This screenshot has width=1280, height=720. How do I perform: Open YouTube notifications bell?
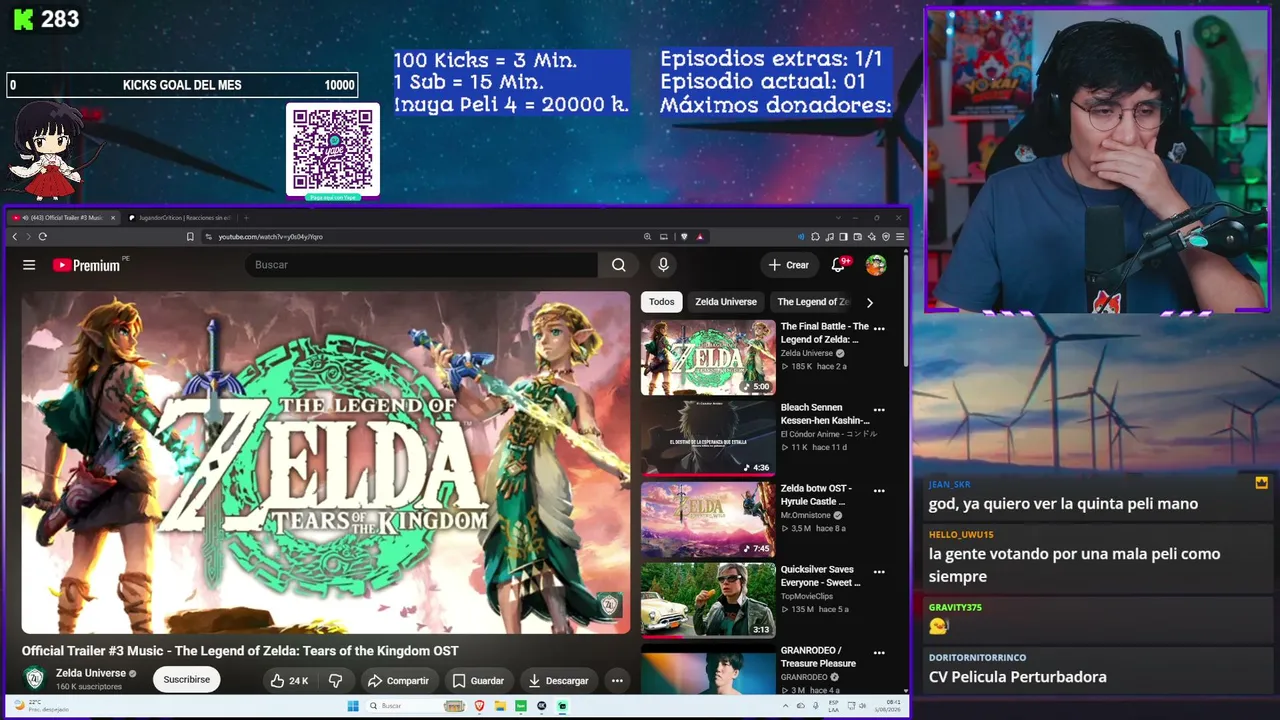(839, 265)
